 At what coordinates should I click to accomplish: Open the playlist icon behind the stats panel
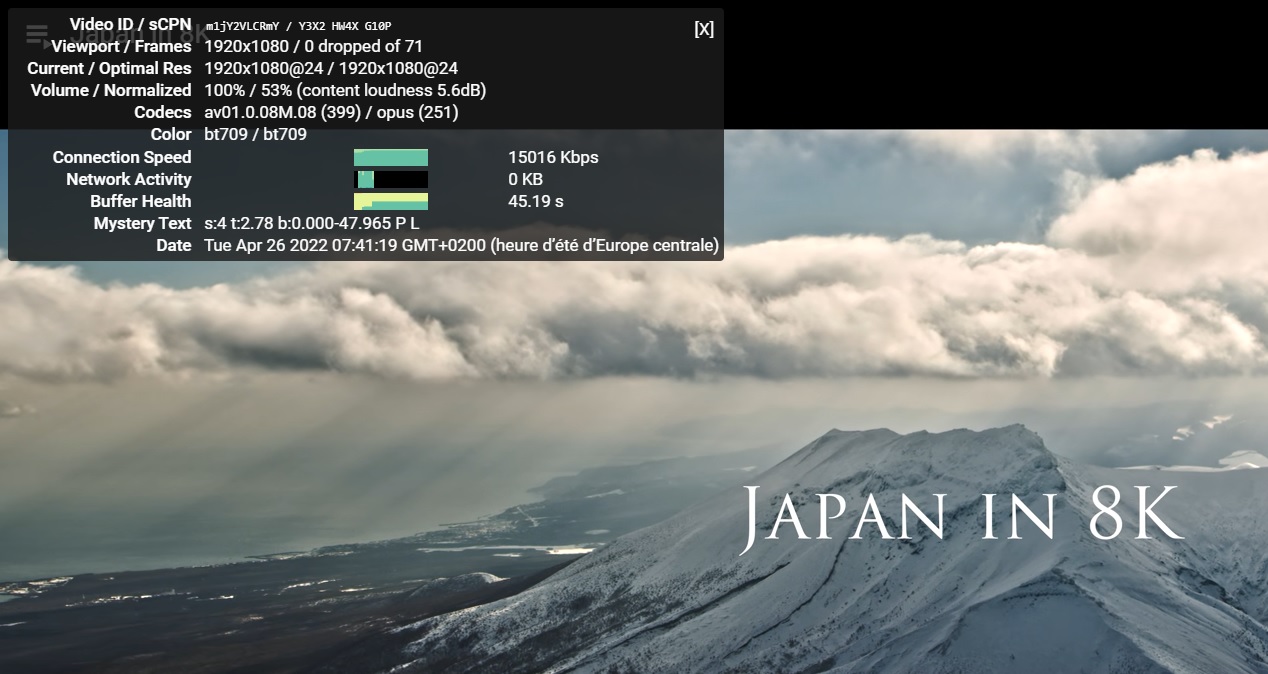(x=39, y=37)
